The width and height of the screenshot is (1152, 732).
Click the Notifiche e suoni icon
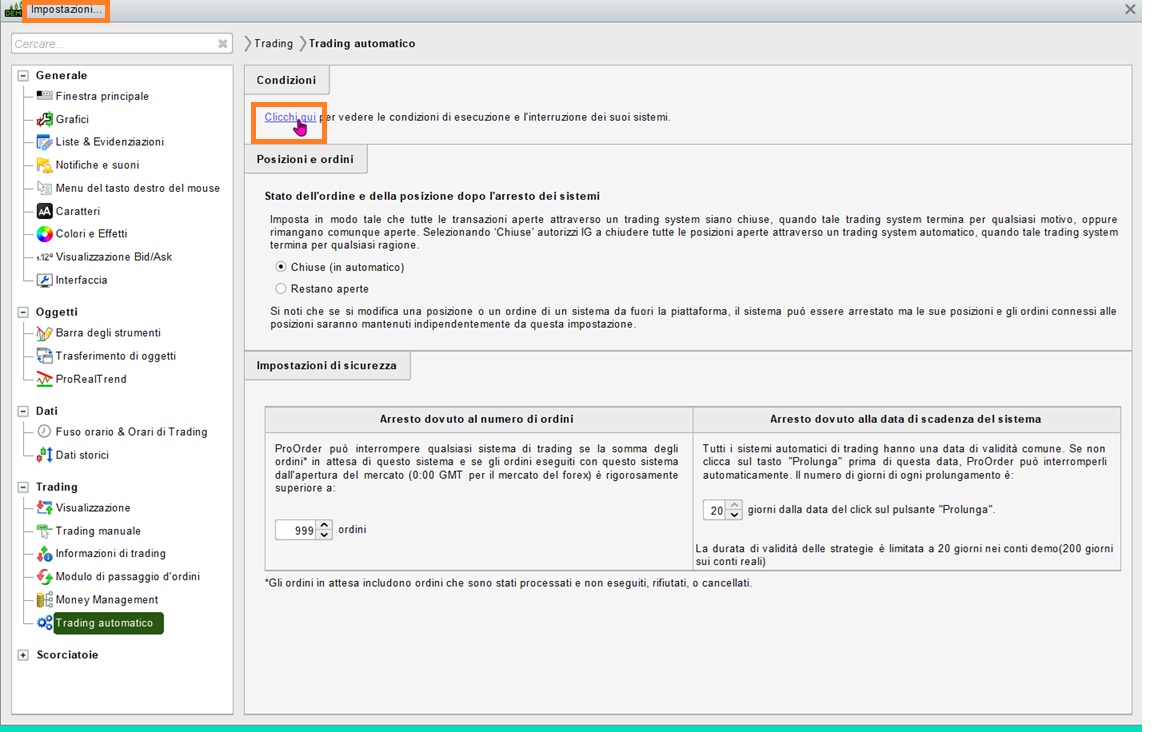[44, 165]
